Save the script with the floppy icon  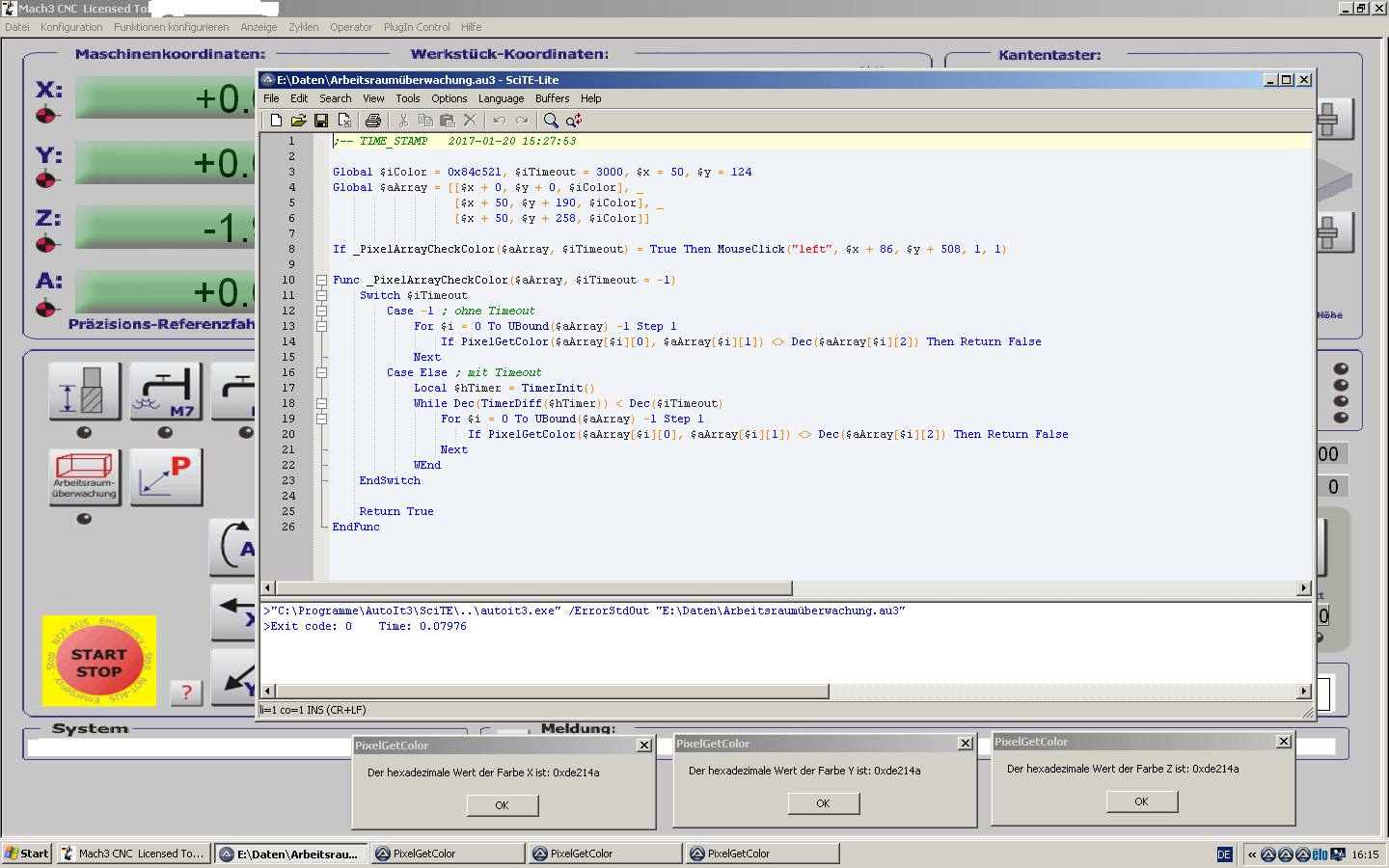click(x=321, y=121)
